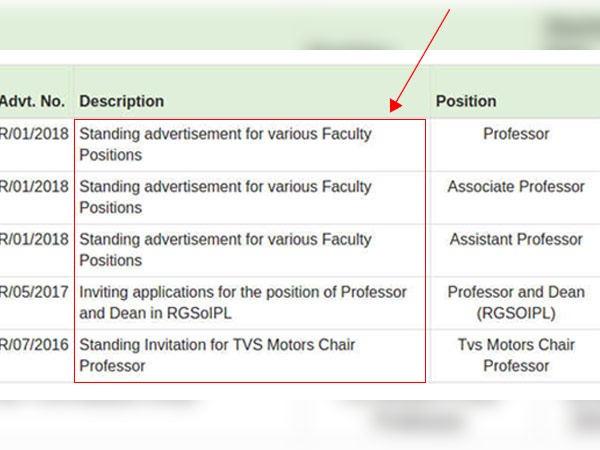Click the red arrow annotation head
The image size is (600, 450).
coord(395,106)
